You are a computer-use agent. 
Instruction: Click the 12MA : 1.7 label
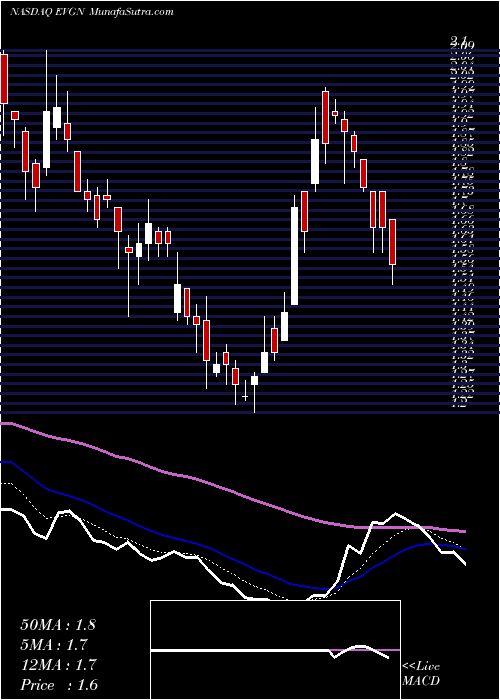click(58, 665)
